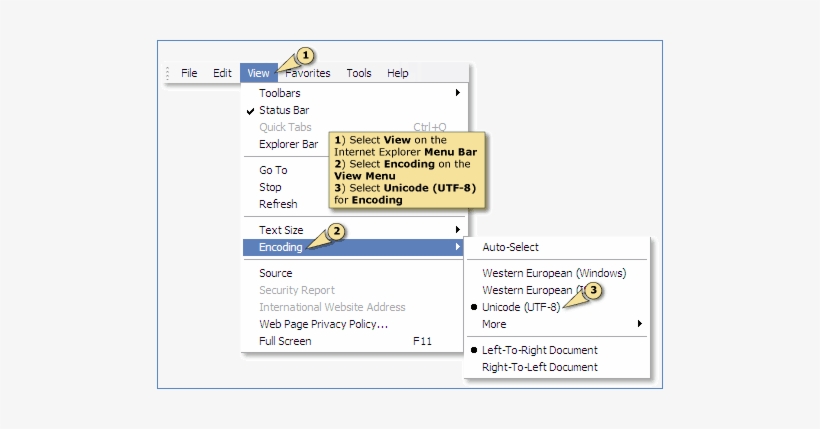Select Unicode (UTF-8) encoding

(557, 307)
